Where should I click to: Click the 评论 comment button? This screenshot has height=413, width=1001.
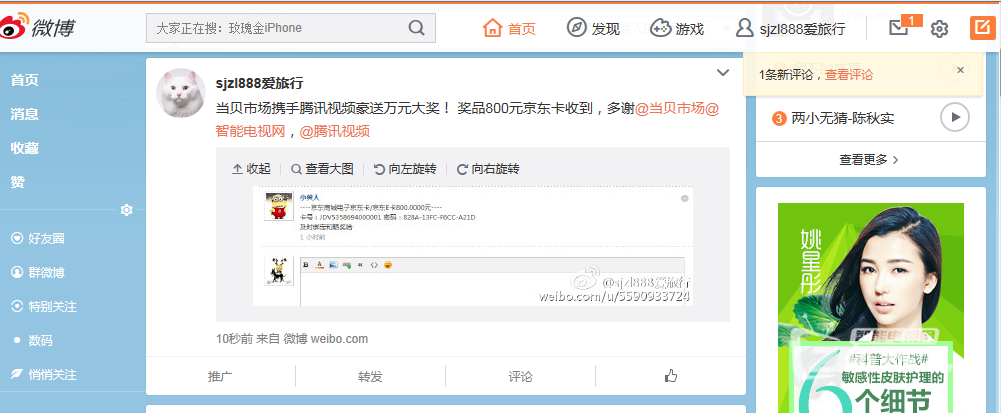pos(520,377)
